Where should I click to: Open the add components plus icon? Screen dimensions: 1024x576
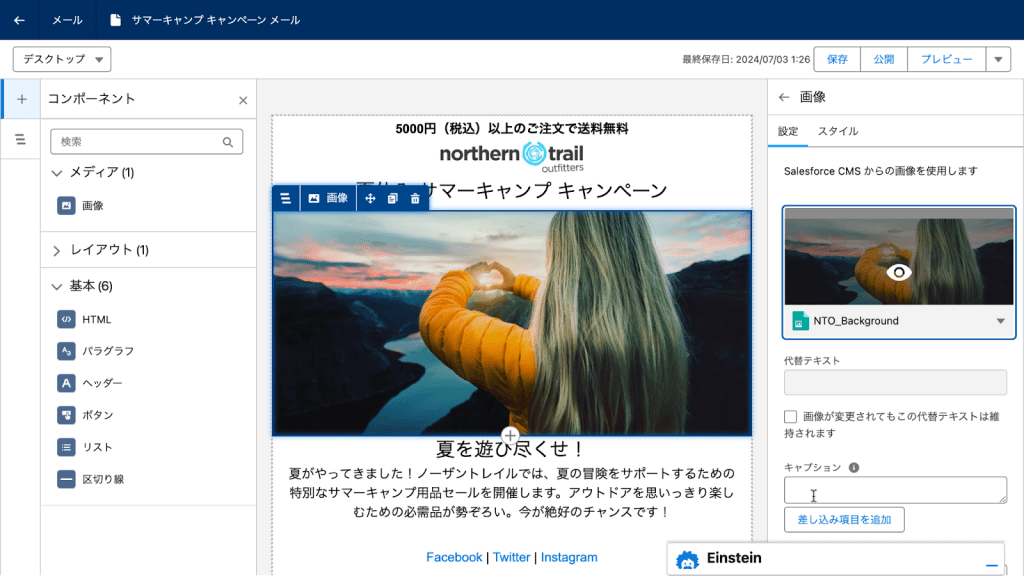coord(21,99)
